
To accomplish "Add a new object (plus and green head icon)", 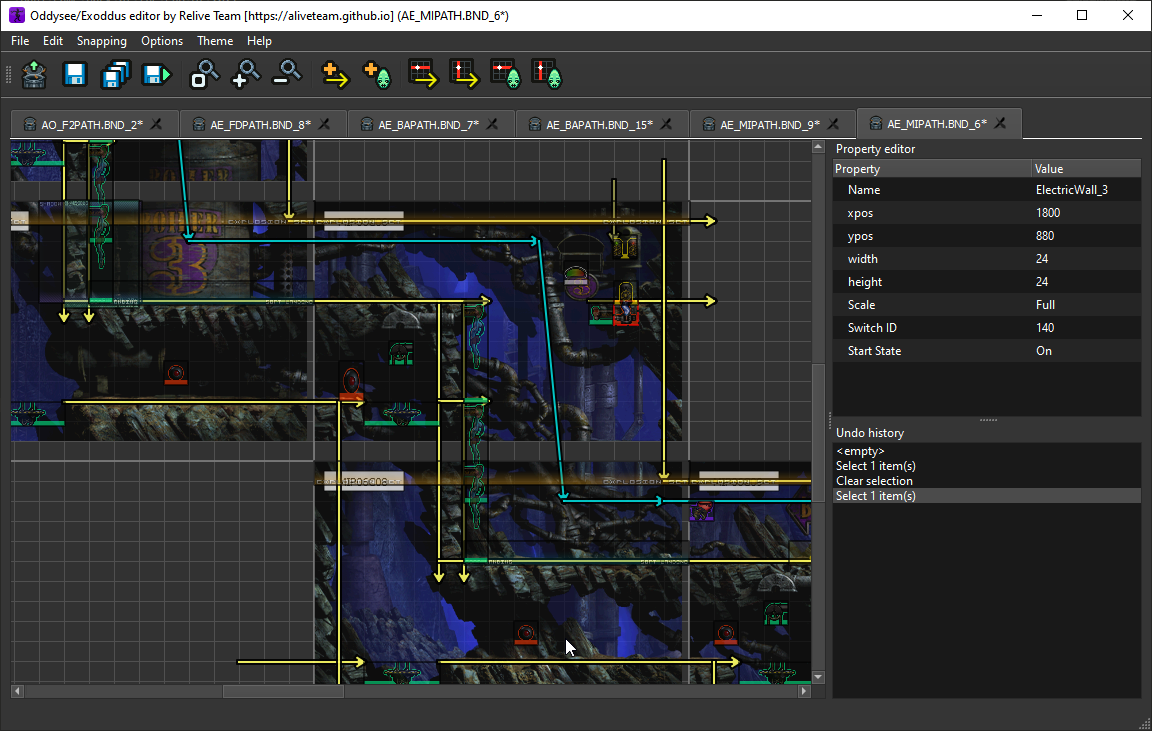I will point(377,74).
